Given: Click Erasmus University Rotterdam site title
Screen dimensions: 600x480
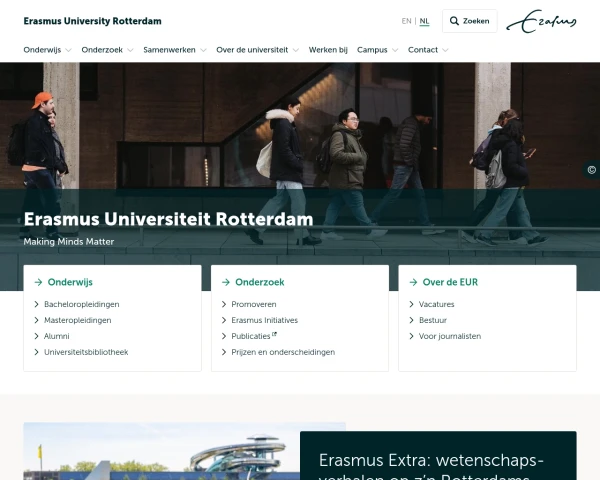Looking at the screenshot, I should click(93, 21).
